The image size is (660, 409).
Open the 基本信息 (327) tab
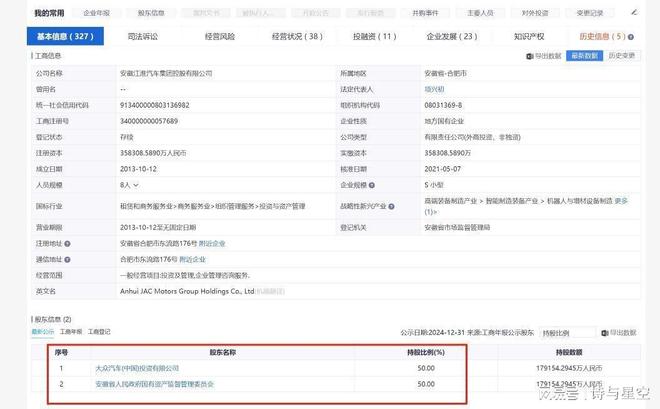point(65,36)
